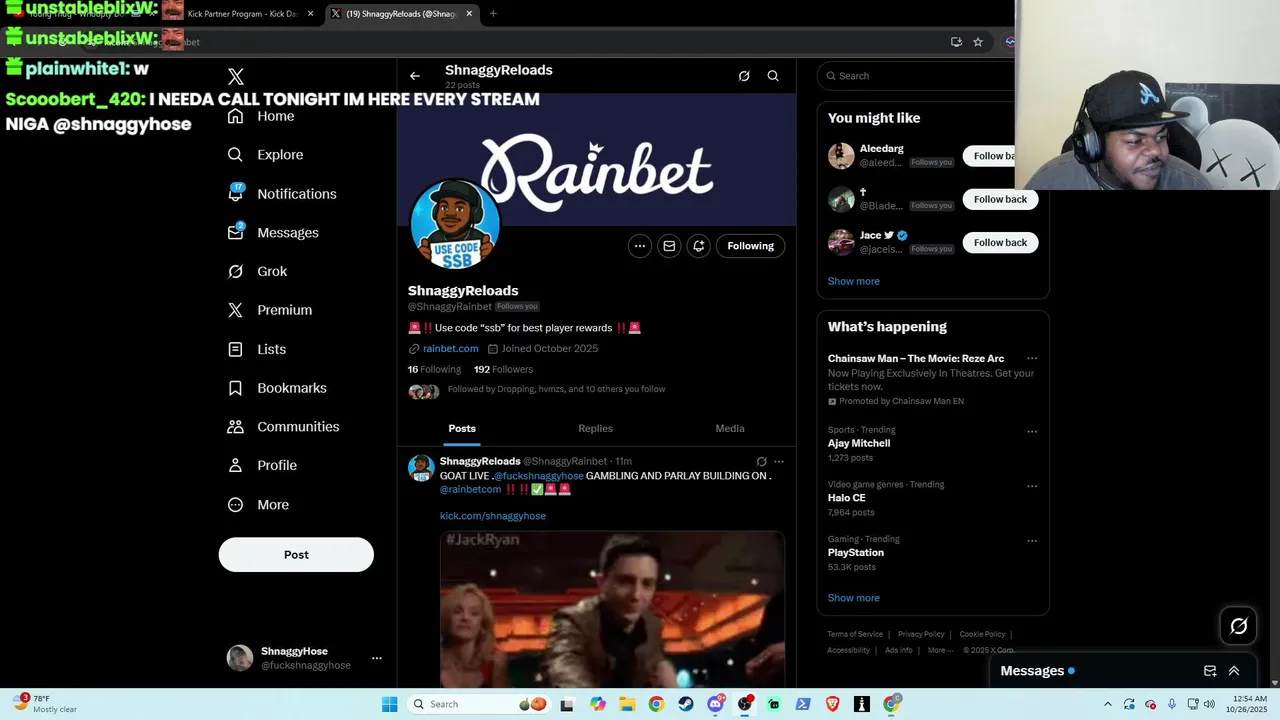Click the envelope message icon on profile
The width and height of the screenshot is (1280, 720).
[669, 246]
